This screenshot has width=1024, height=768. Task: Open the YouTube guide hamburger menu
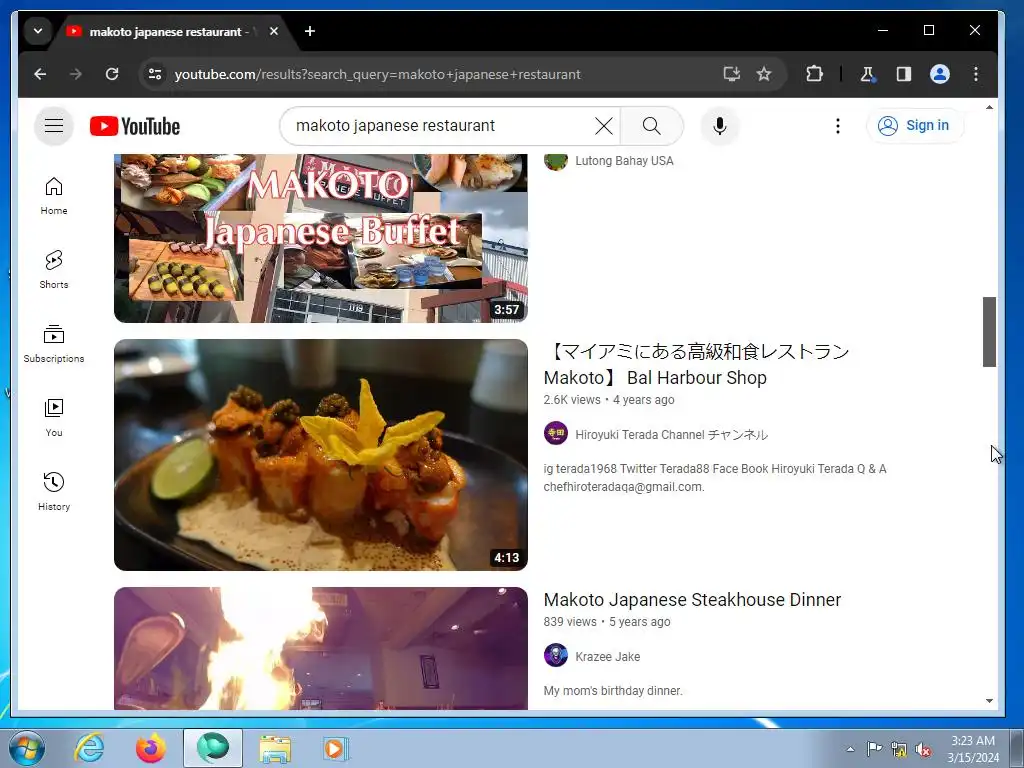pyautogui.click(x=54, y=125)
